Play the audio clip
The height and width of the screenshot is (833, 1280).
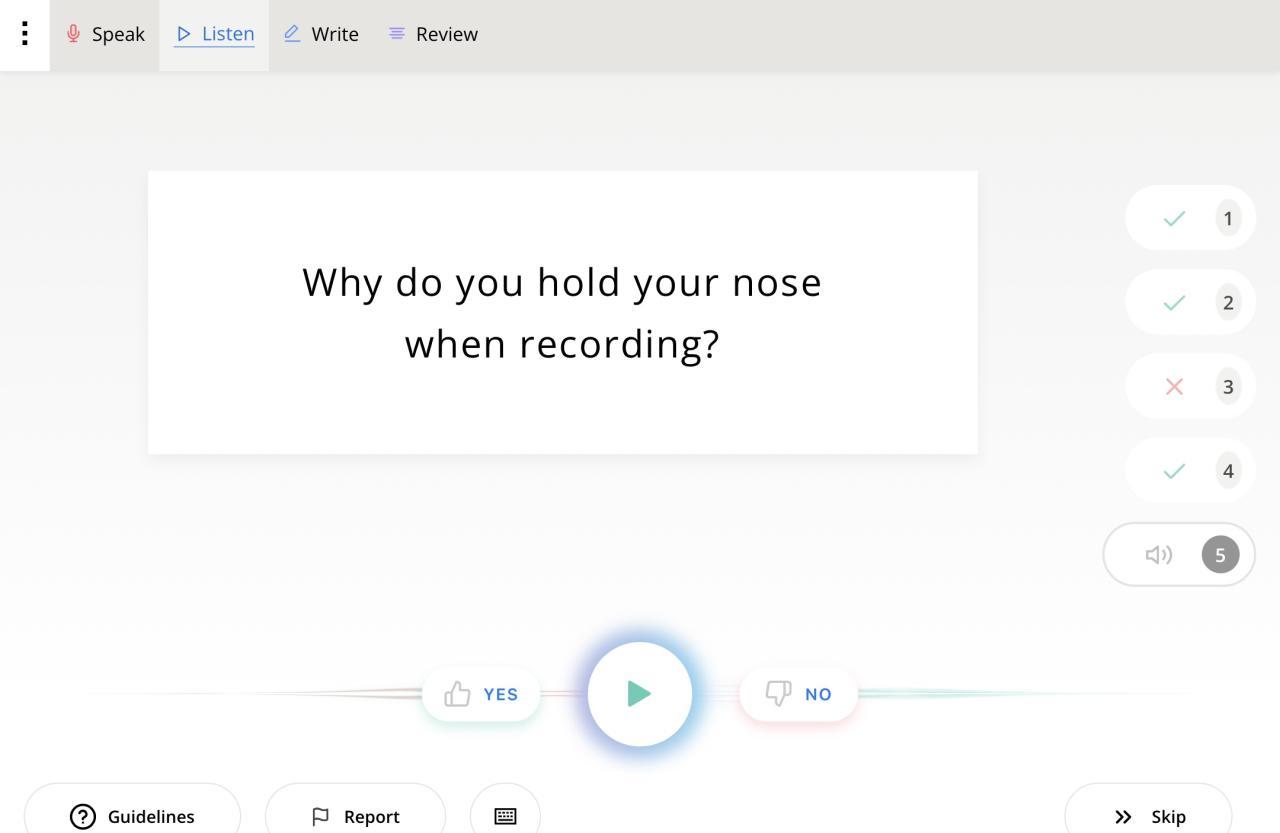[640, 694]
